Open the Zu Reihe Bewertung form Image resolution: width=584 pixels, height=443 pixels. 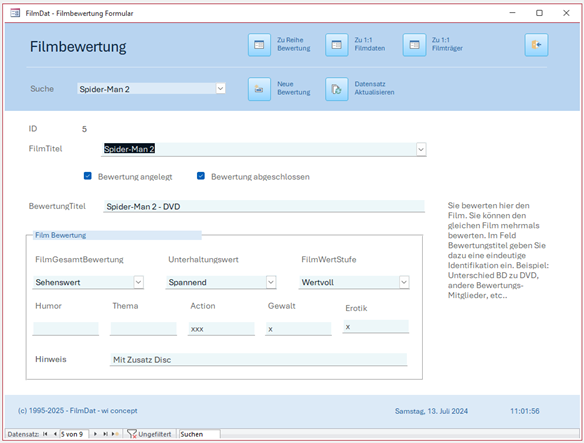click(x=259, y=45)
